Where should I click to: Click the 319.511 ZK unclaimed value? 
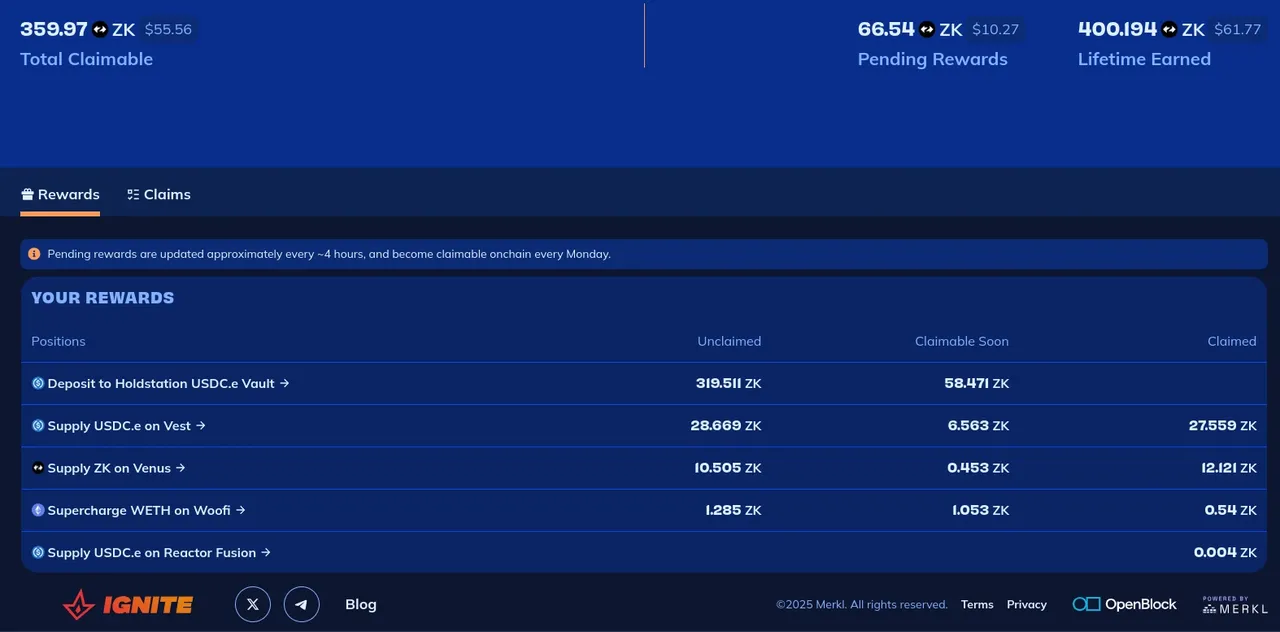pos(729,383)
